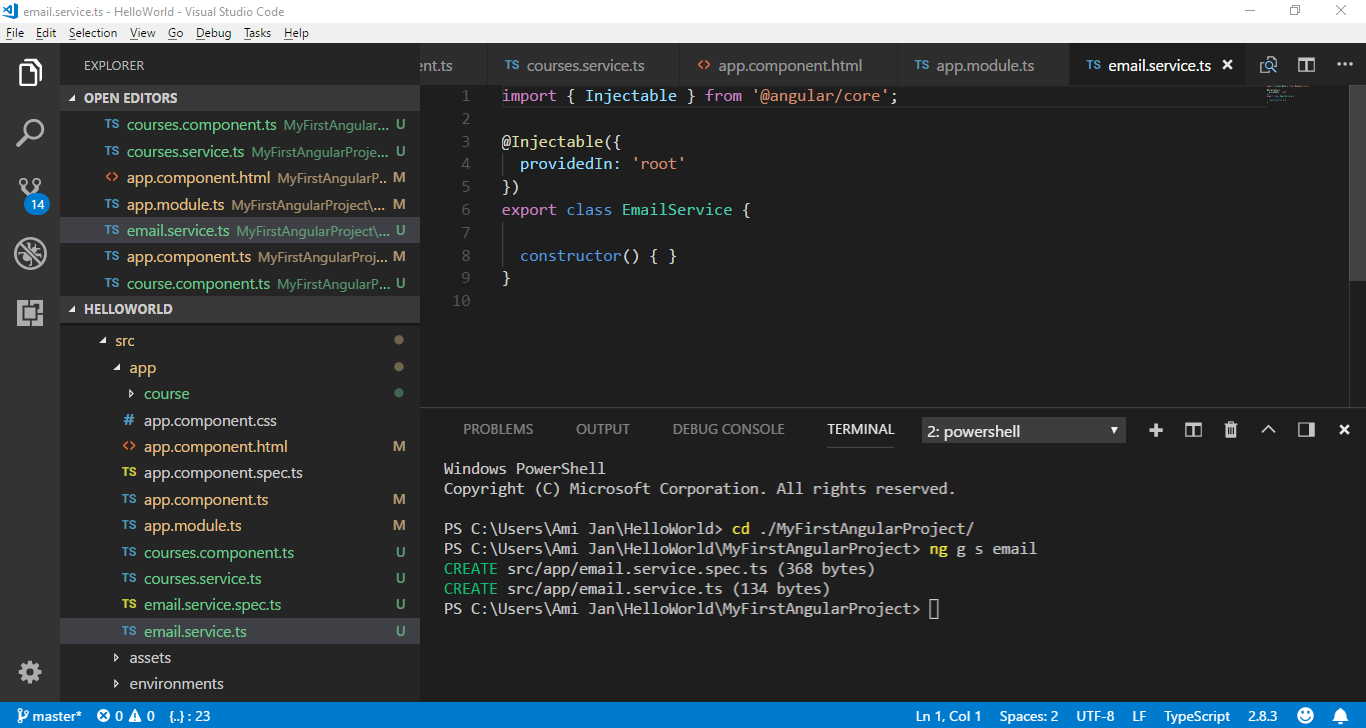Open courses.component.ts in Open Editors list
This screenshot has width=1366, height=728.
pos(240,125)
